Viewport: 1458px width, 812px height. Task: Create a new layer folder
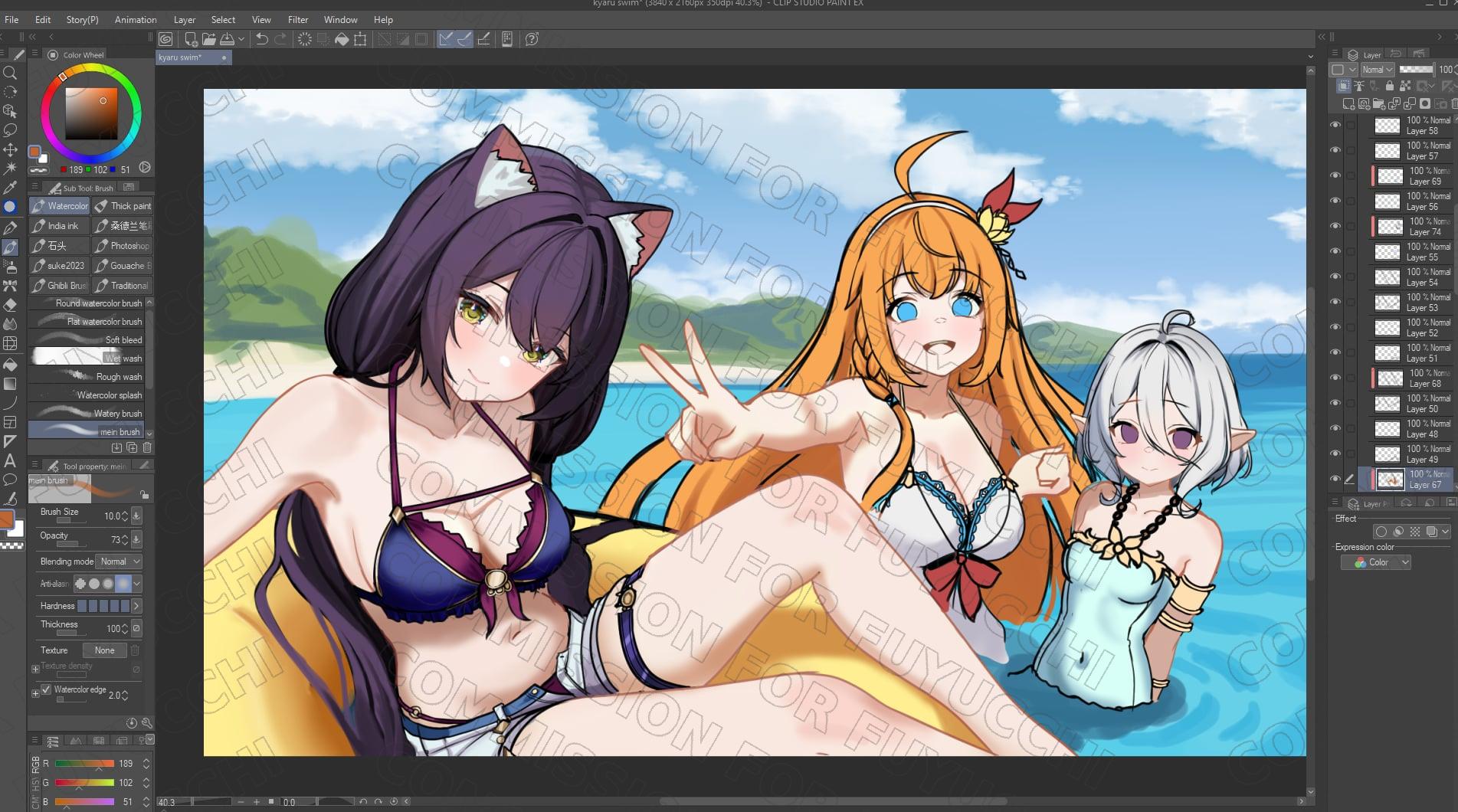point(1378,104)
